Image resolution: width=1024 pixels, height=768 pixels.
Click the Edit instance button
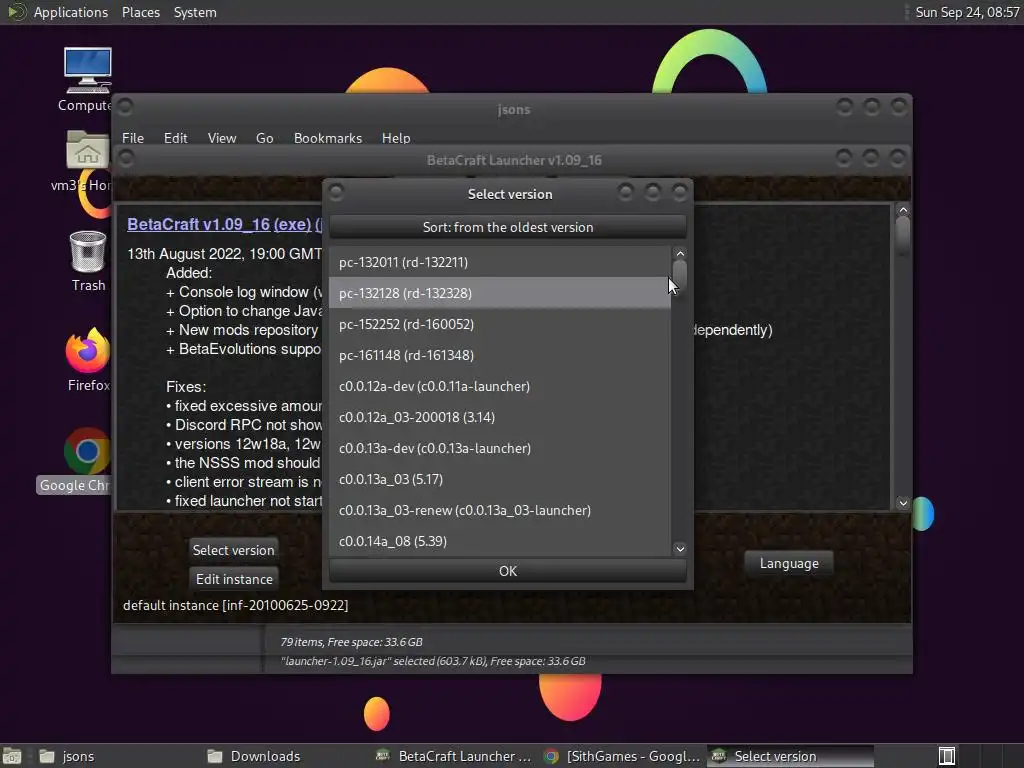click(x=234, y=579)
